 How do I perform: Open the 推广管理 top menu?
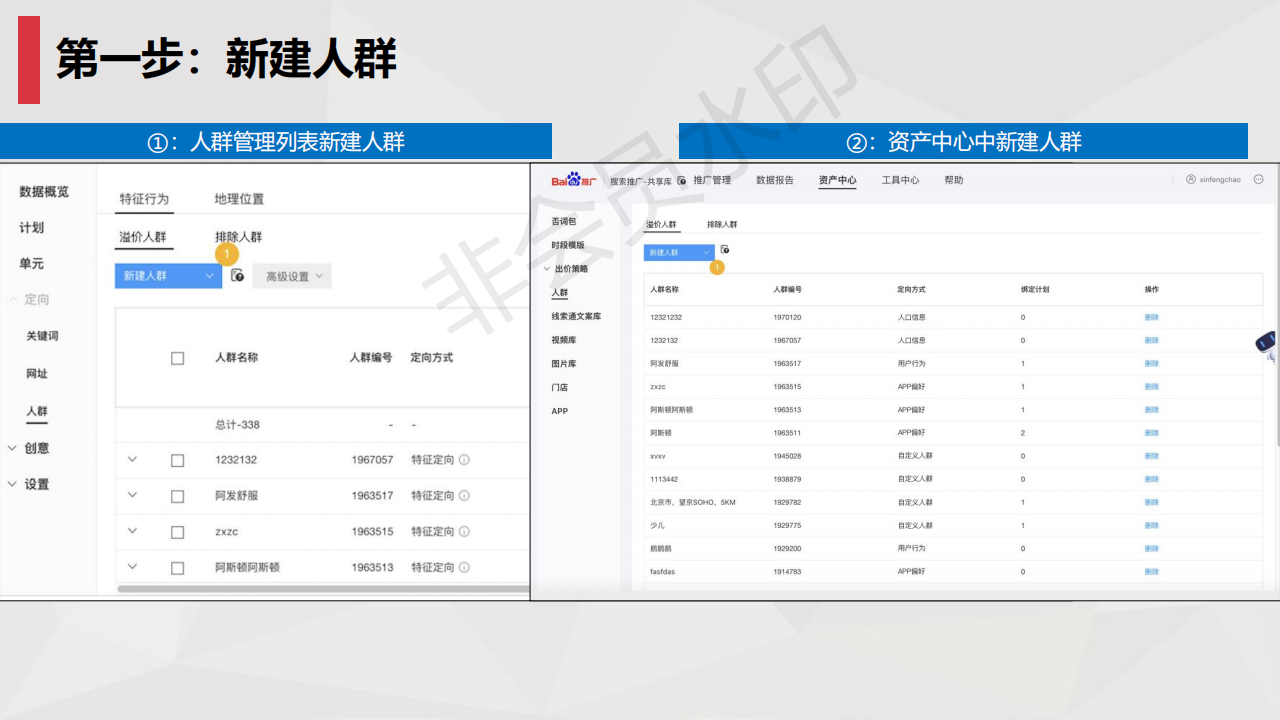click(712, 180)
